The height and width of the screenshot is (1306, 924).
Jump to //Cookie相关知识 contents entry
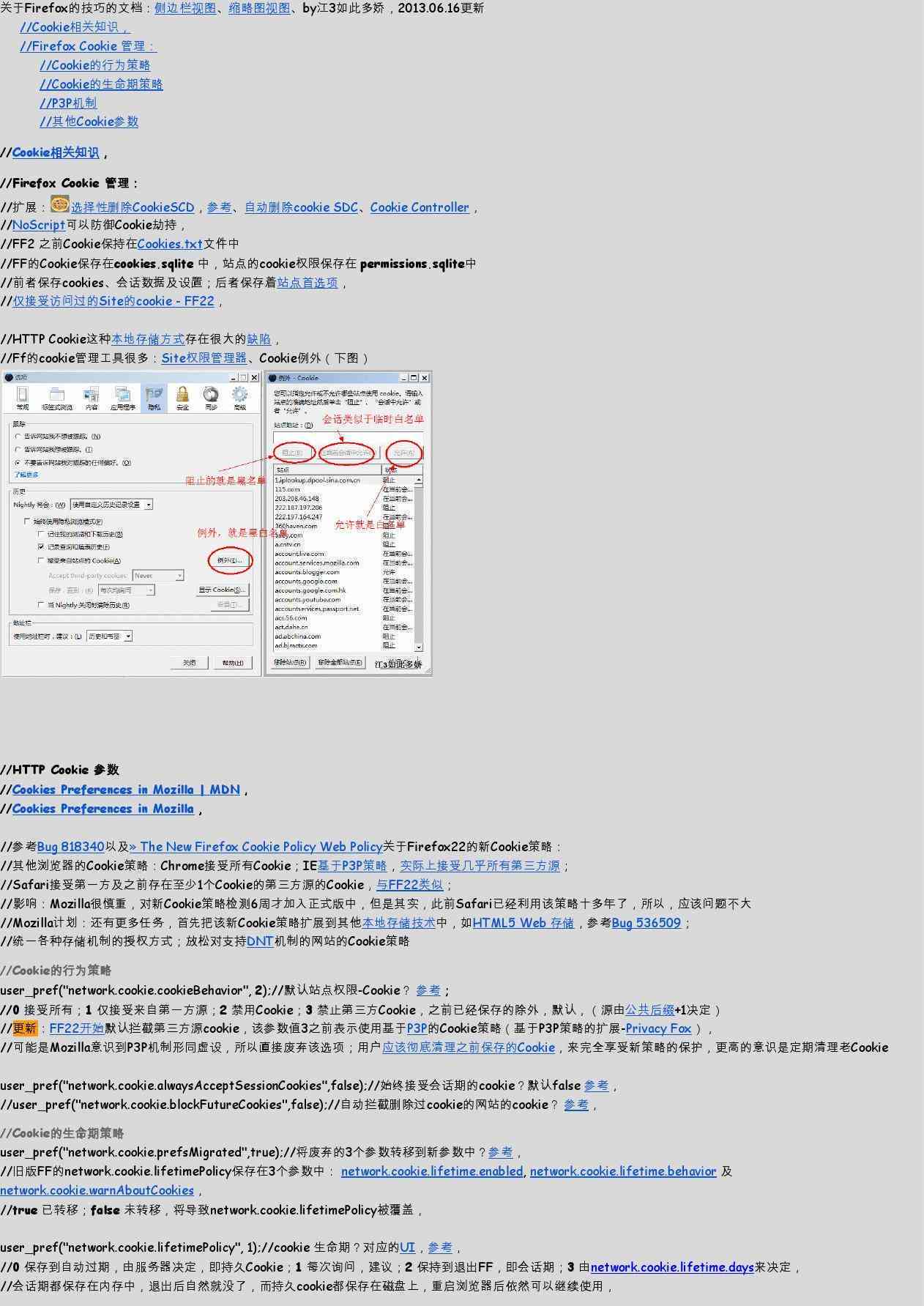click(75, 27)
